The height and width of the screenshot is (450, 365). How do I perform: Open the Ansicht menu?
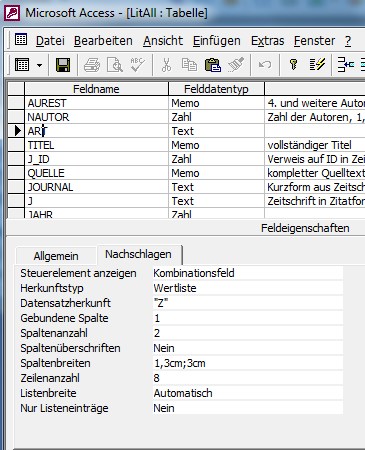click(x=163, y=41)
